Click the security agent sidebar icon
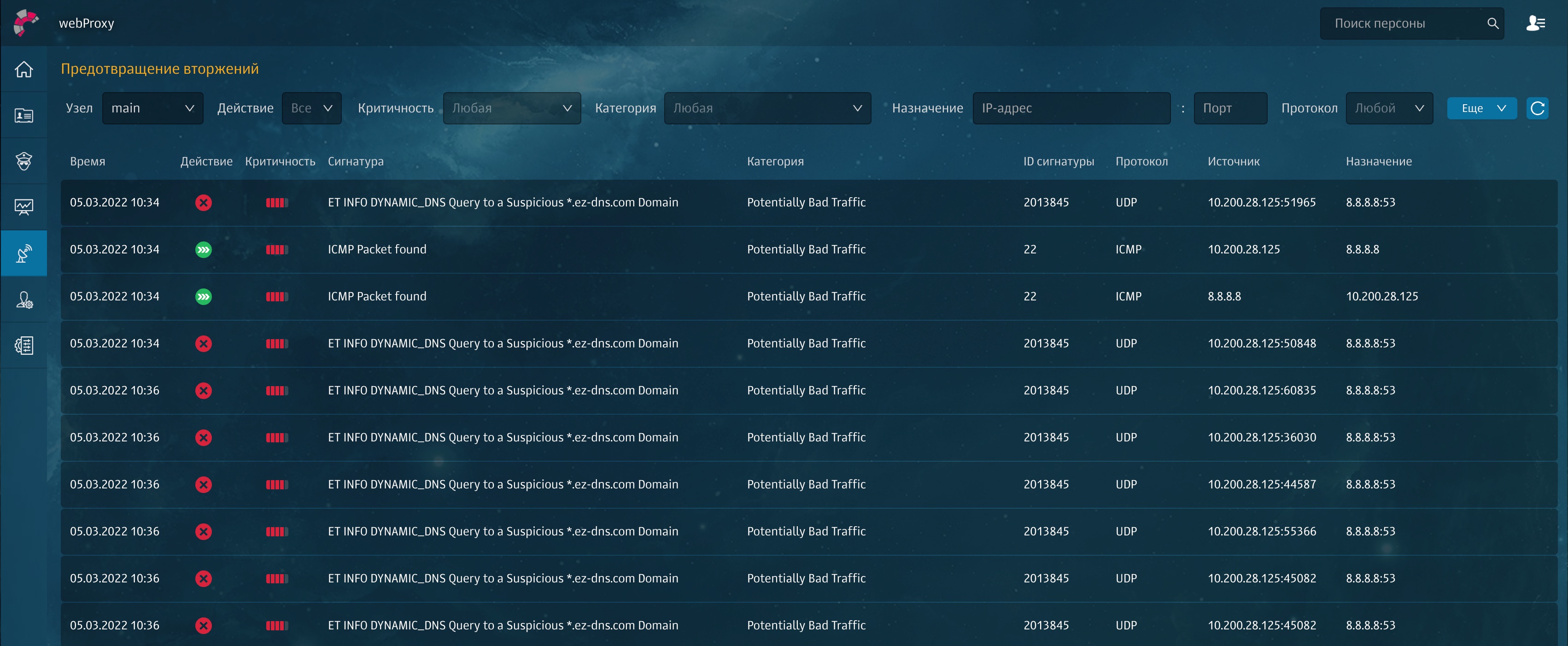Image resolution: width=1568 pixels, height=646 pixels. pyautogui.click(x=24, y=161)
